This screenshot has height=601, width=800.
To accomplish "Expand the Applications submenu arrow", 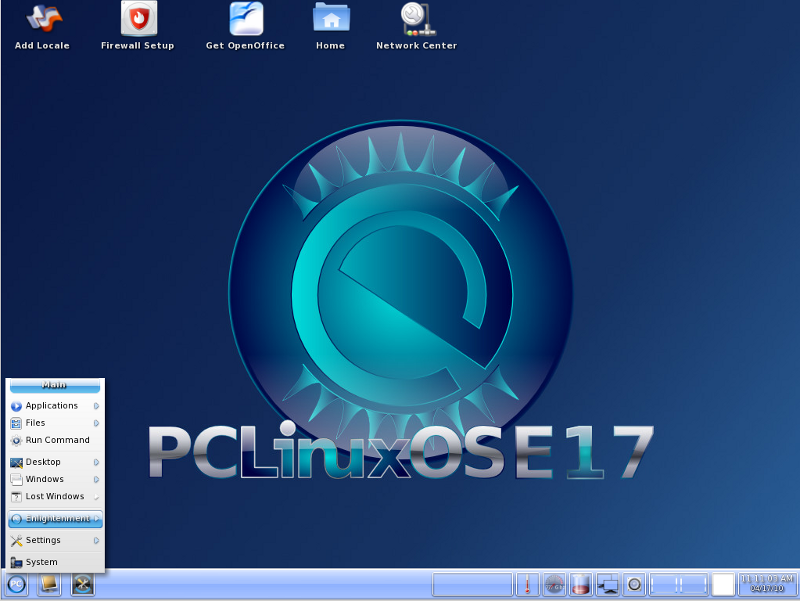I will [x=96, y=406].
